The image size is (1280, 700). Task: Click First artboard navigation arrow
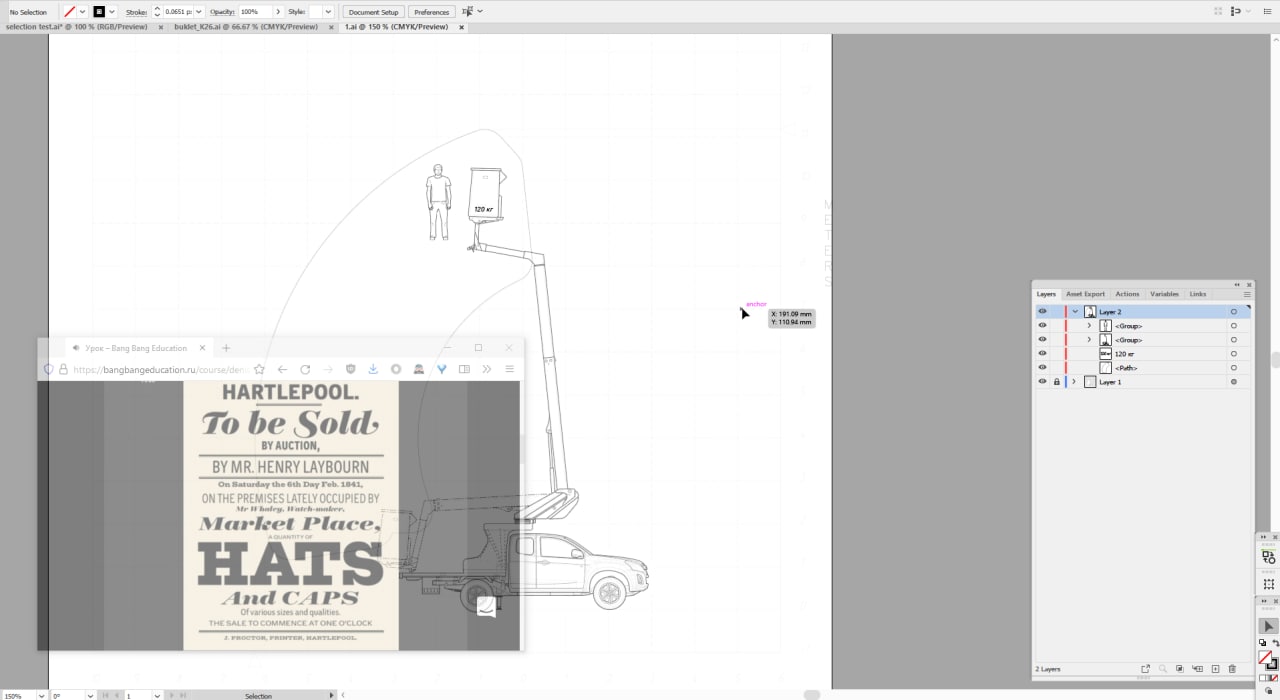105,695
